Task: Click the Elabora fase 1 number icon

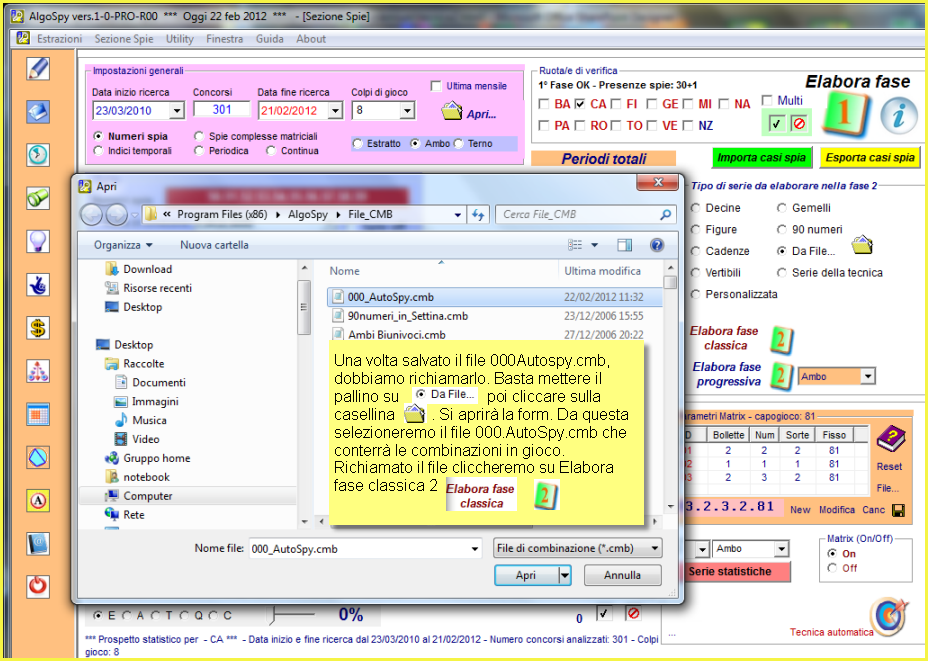Action: 843,116
